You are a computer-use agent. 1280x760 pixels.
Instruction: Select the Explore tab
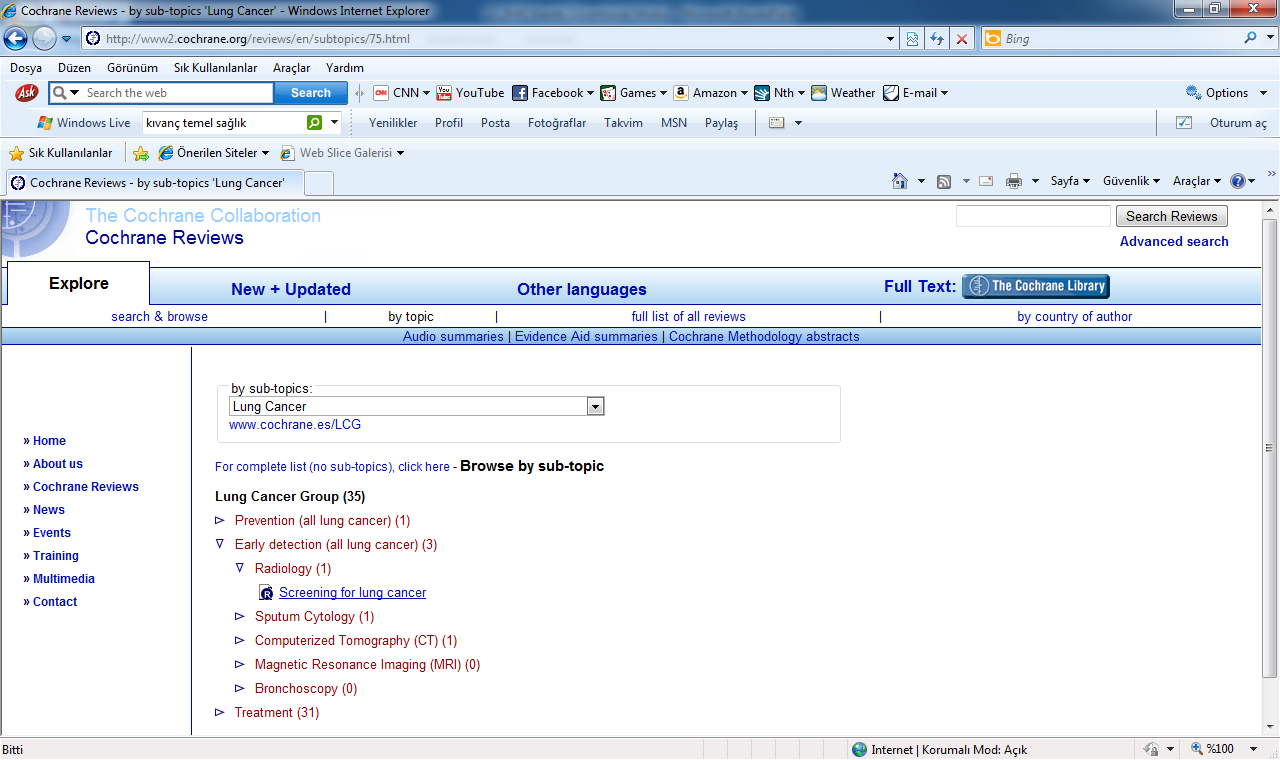click(79, 283)
